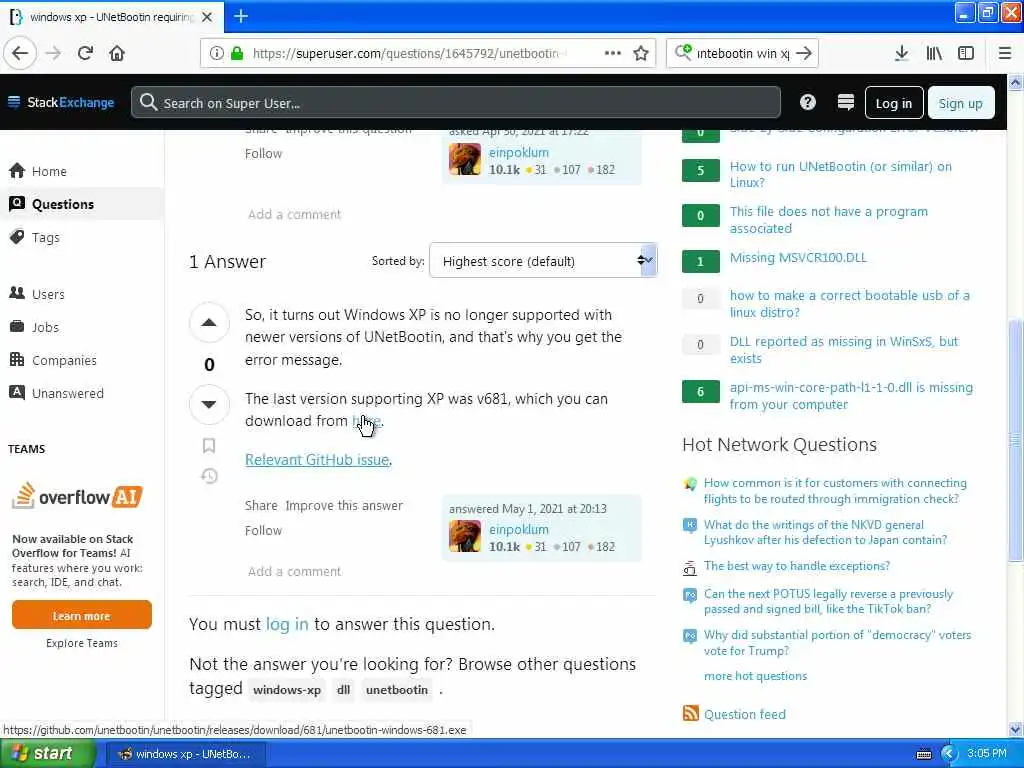Screen dimensions: 1024x768
Task: Bookmark this page with the star icon
Action: tap(641, 53)
